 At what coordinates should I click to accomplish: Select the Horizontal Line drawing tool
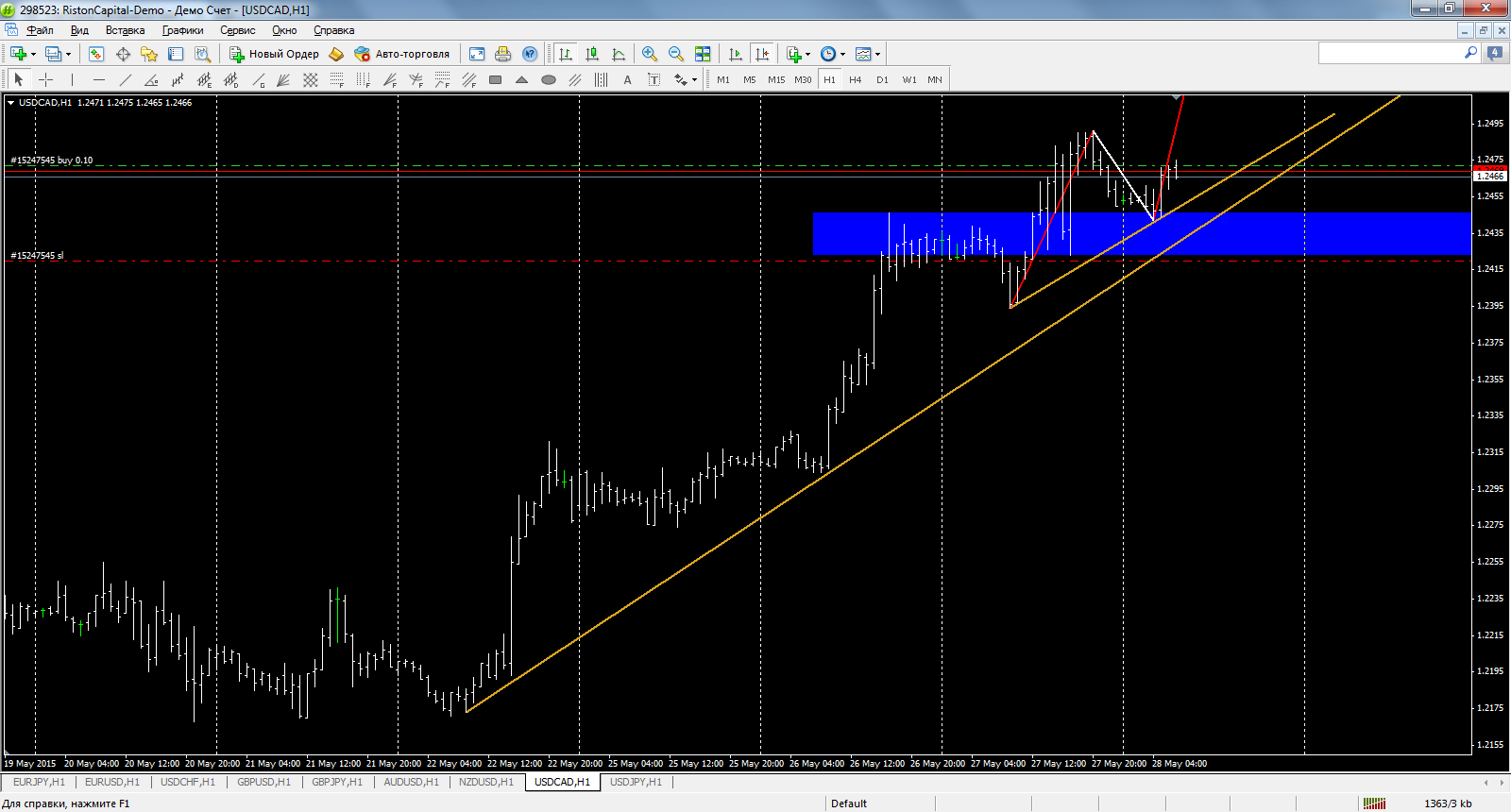click(98, 80)
